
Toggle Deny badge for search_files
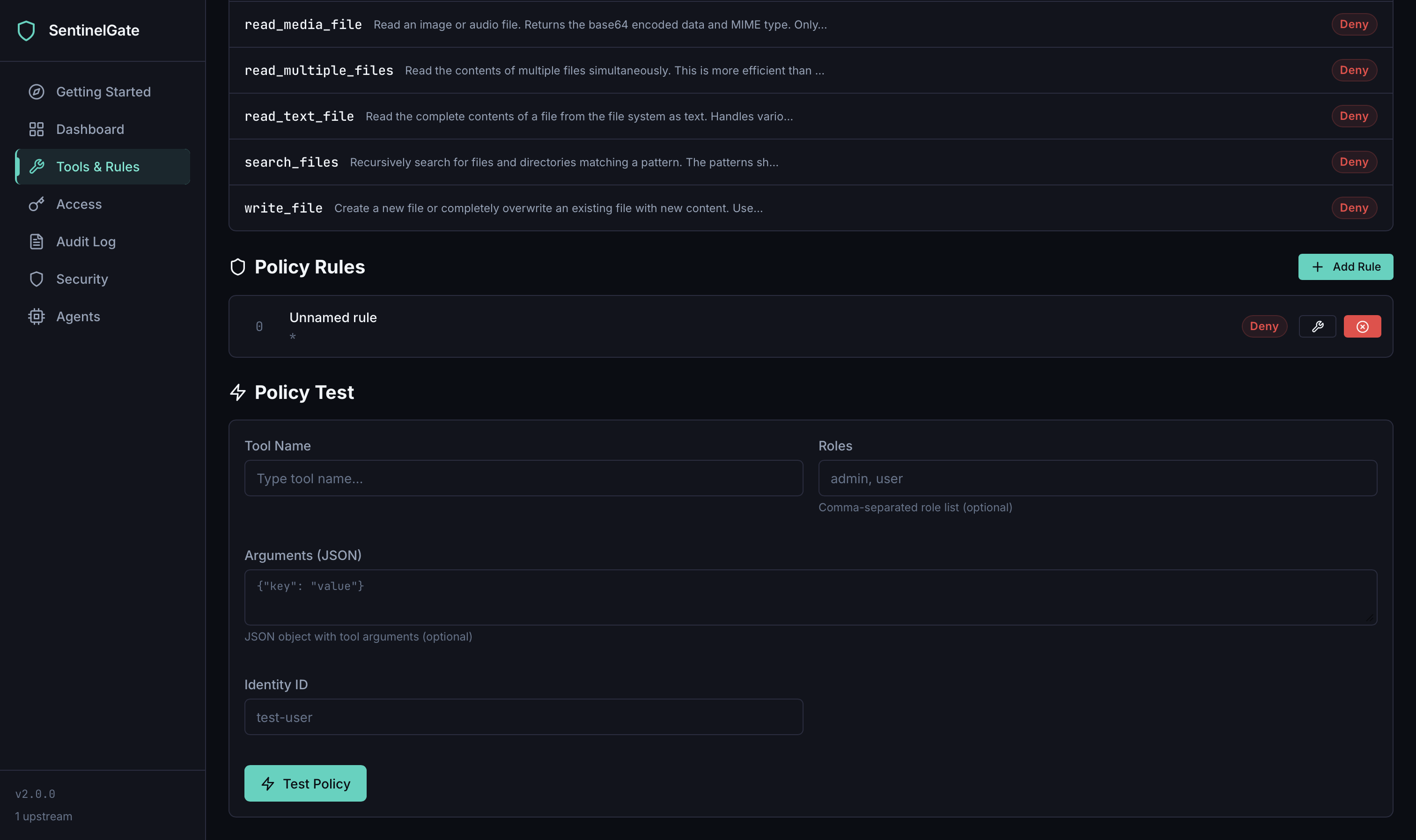point(1353,162)
